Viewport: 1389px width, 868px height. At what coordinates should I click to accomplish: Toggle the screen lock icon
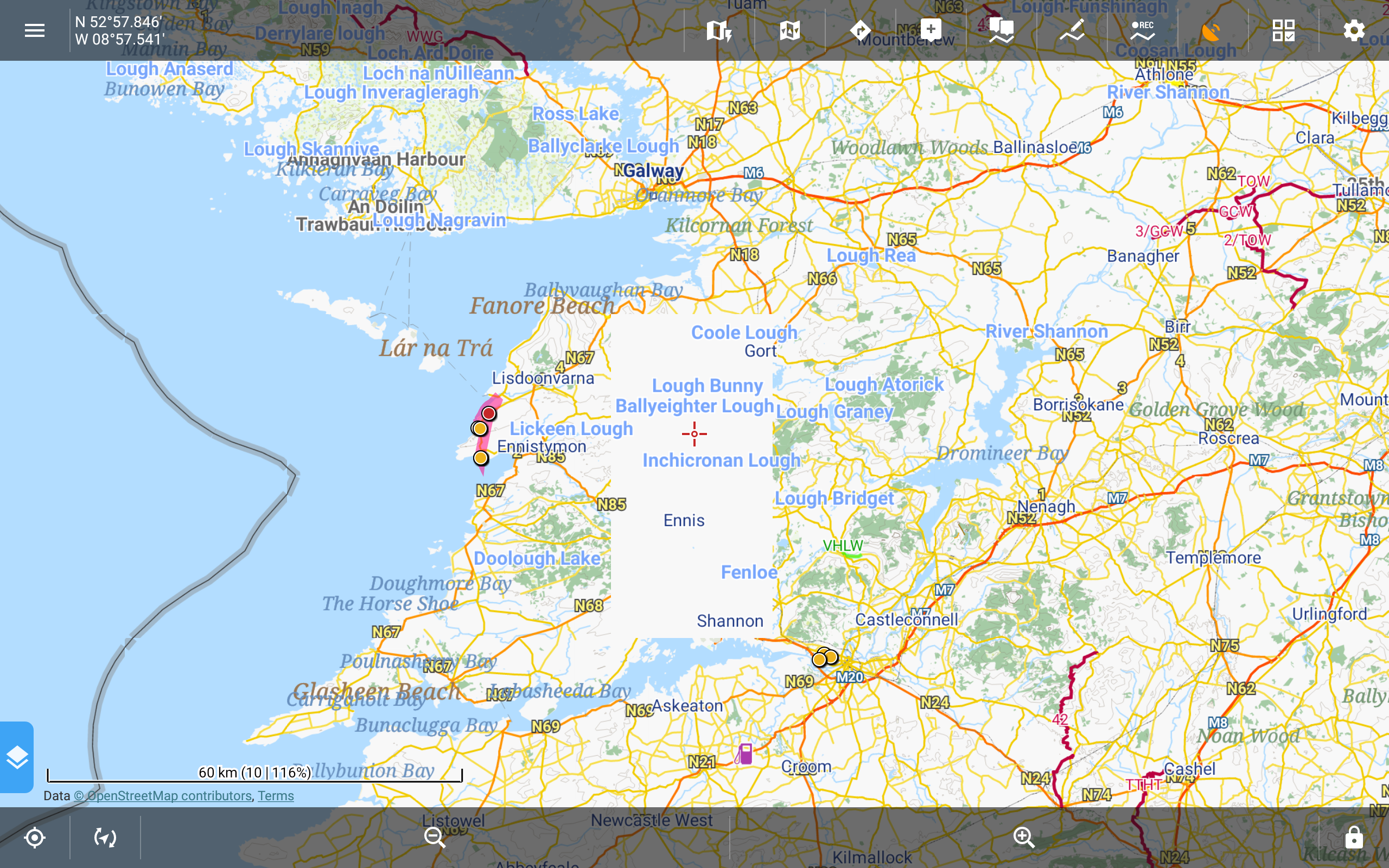pos(1353,838)
